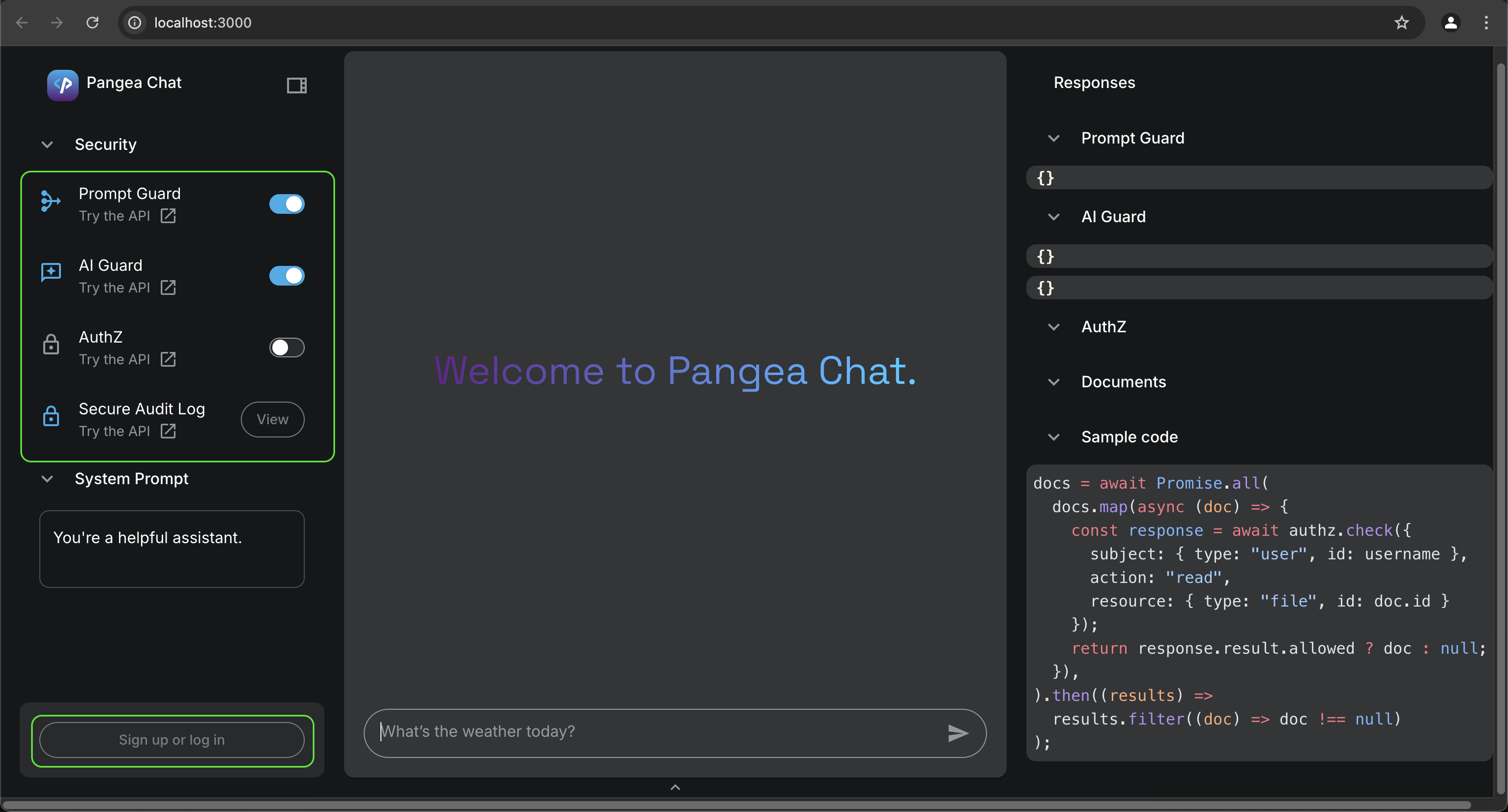Click the Documents section label

pyautogui.click(x=1124, y=382)
